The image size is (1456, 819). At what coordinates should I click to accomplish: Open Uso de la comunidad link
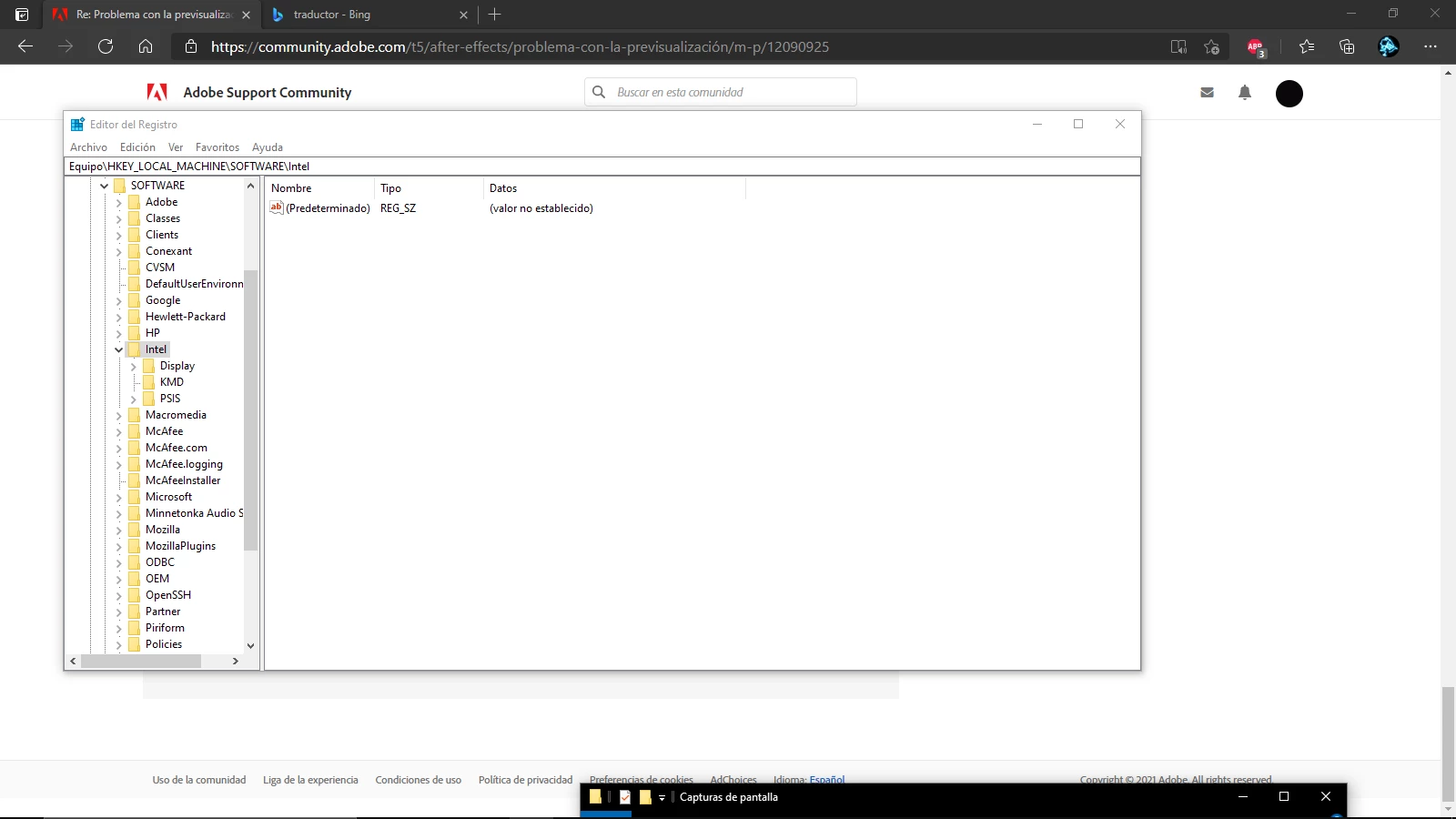(x=199, y=780)
